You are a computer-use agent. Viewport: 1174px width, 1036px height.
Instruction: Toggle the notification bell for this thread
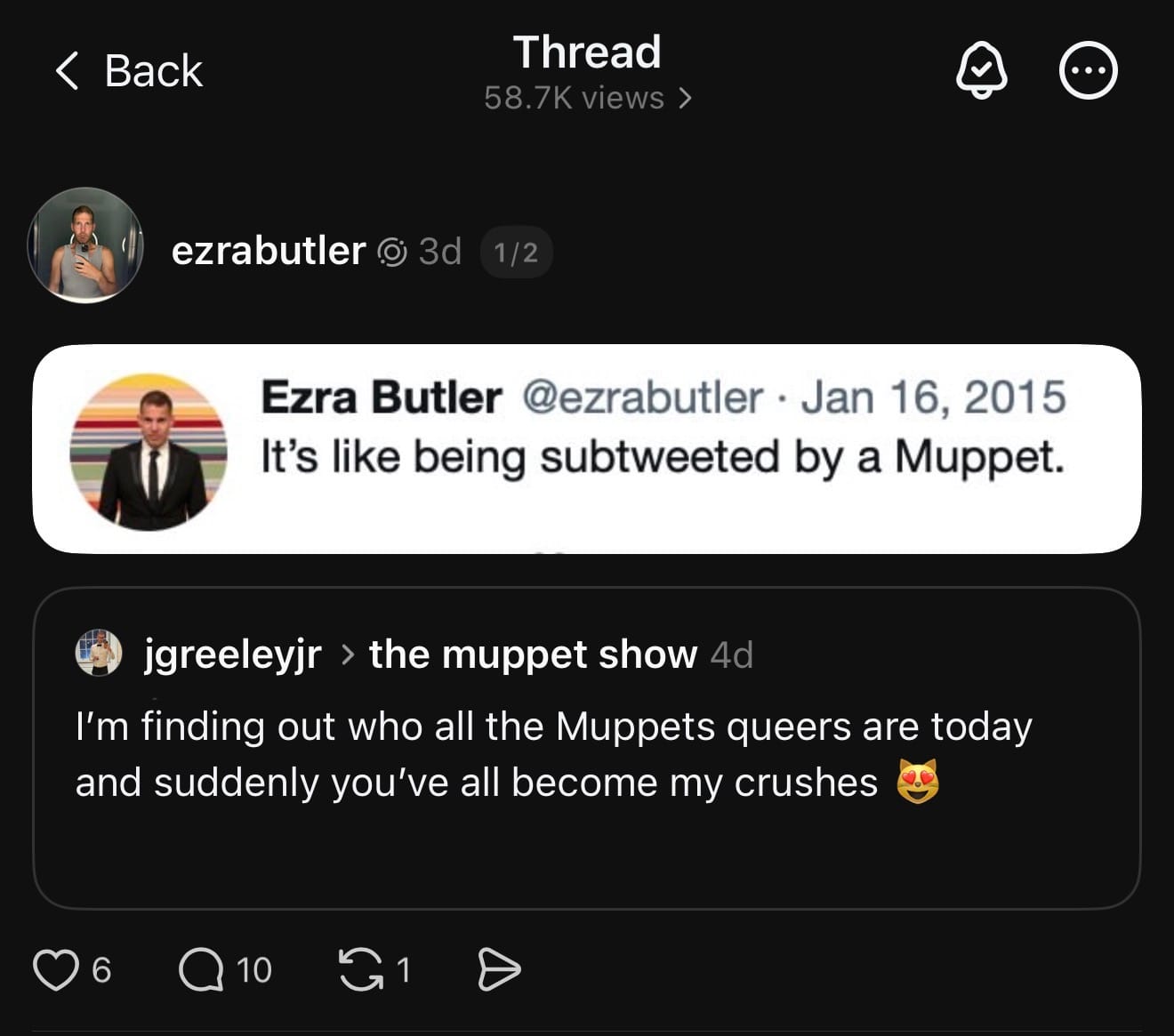(x=981, y=70)
